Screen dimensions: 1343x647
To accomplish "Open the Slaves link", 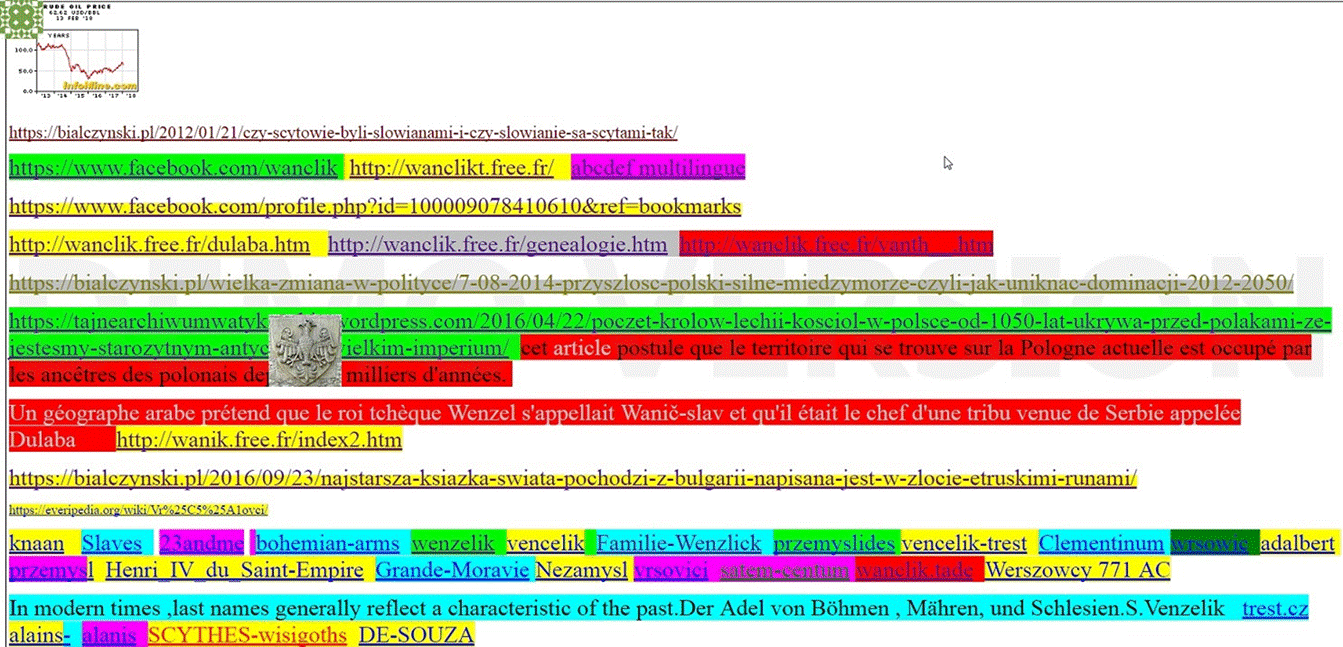I will click(x=112, y=544).
